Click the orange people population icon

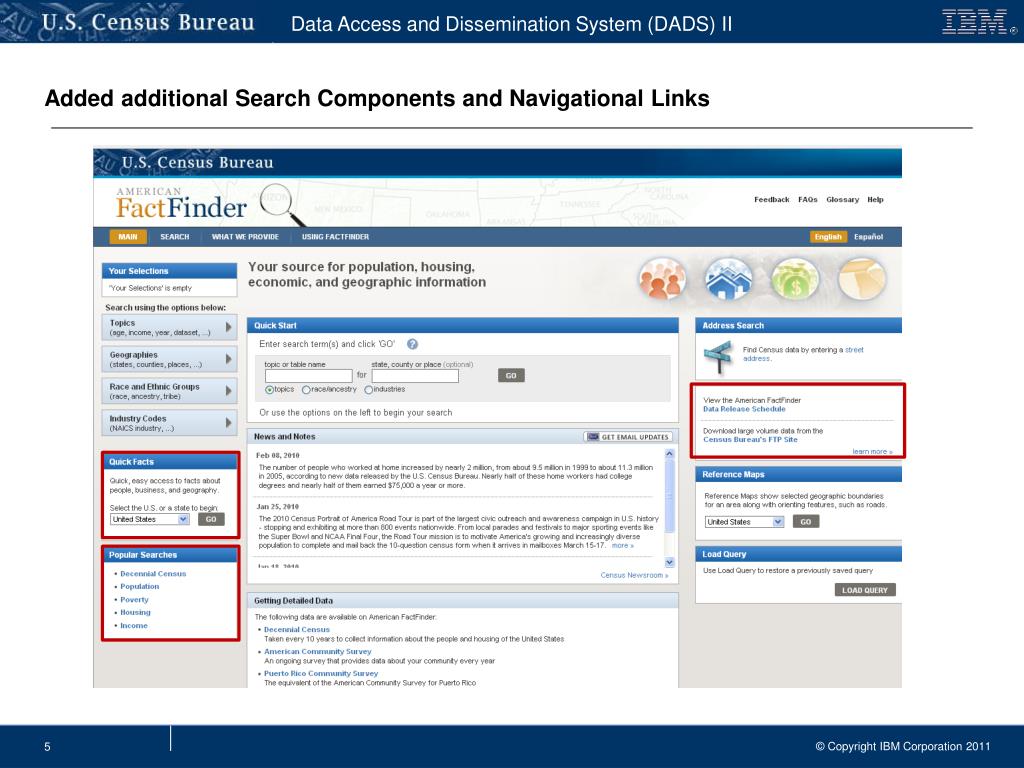click(x=662, y=279)
